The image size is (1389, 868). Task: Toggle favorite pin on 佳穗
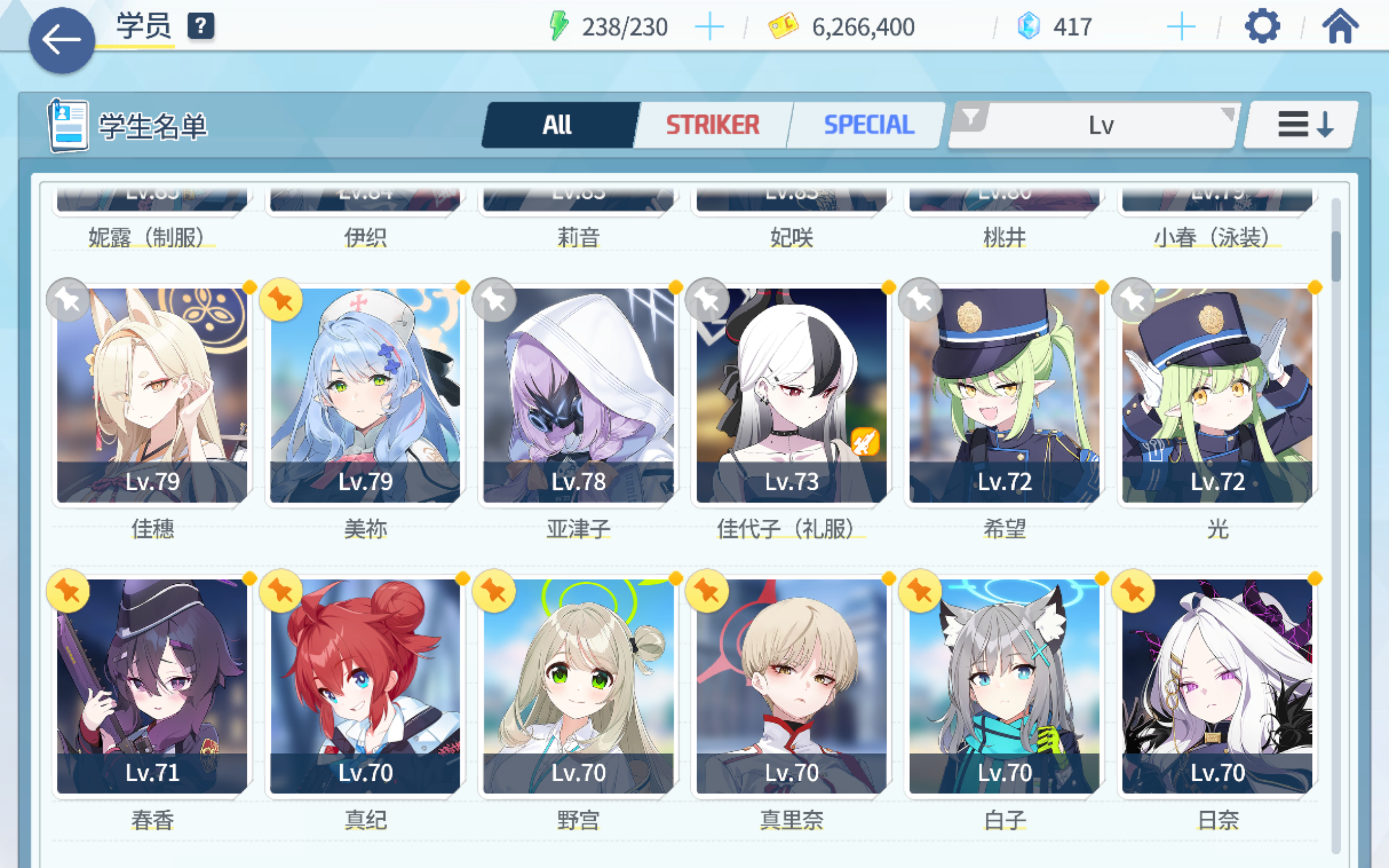pyautogui.click(x=68, y=299)
